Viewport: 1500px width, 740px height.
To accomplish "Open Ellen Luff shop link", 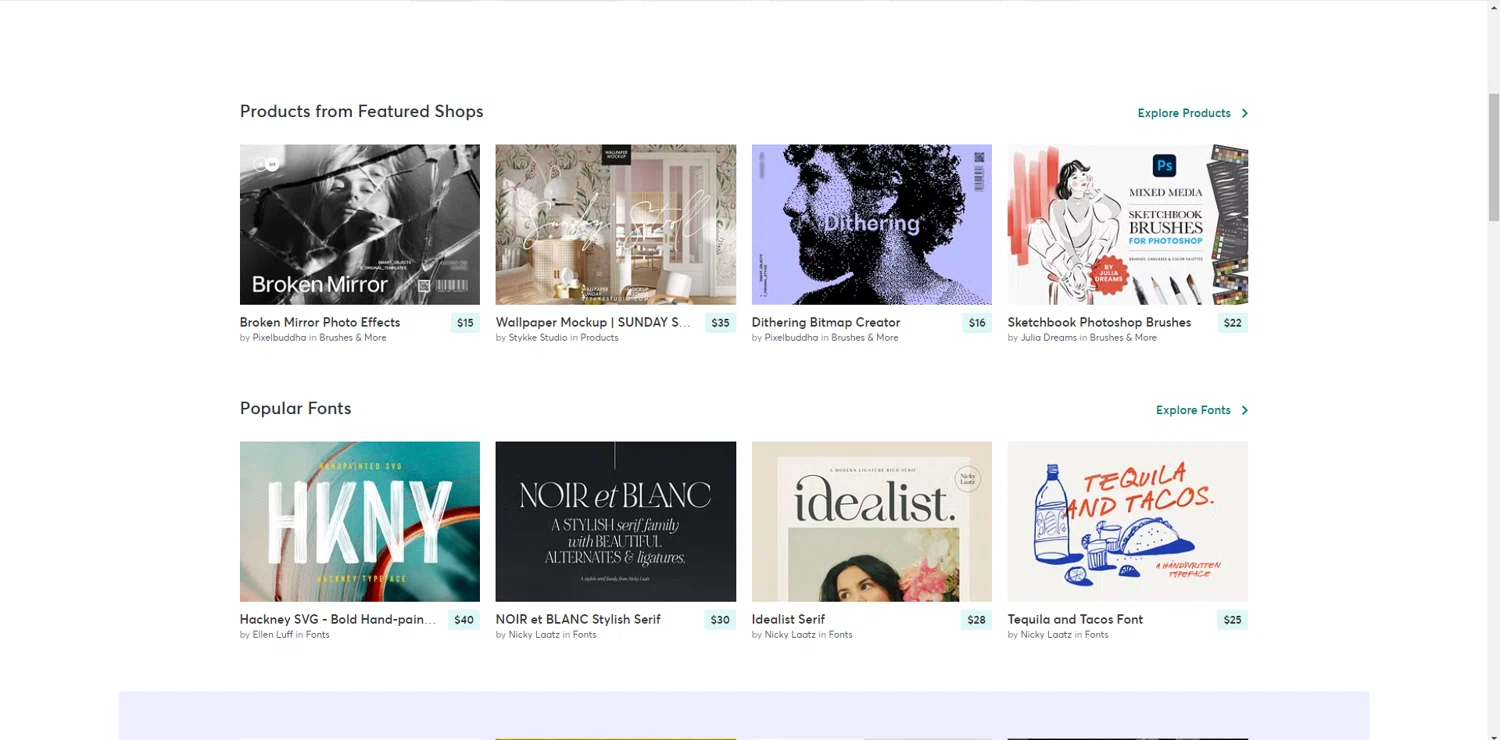I will point(272,635).
